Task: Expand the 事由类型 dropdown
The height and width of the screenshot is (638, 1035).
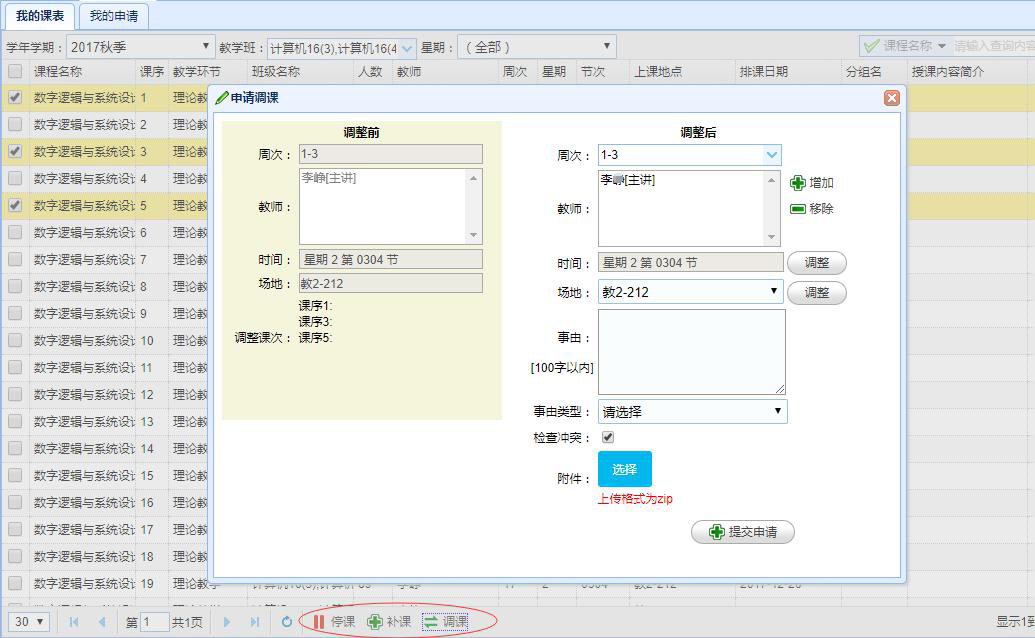Action: tap(692, 411)
